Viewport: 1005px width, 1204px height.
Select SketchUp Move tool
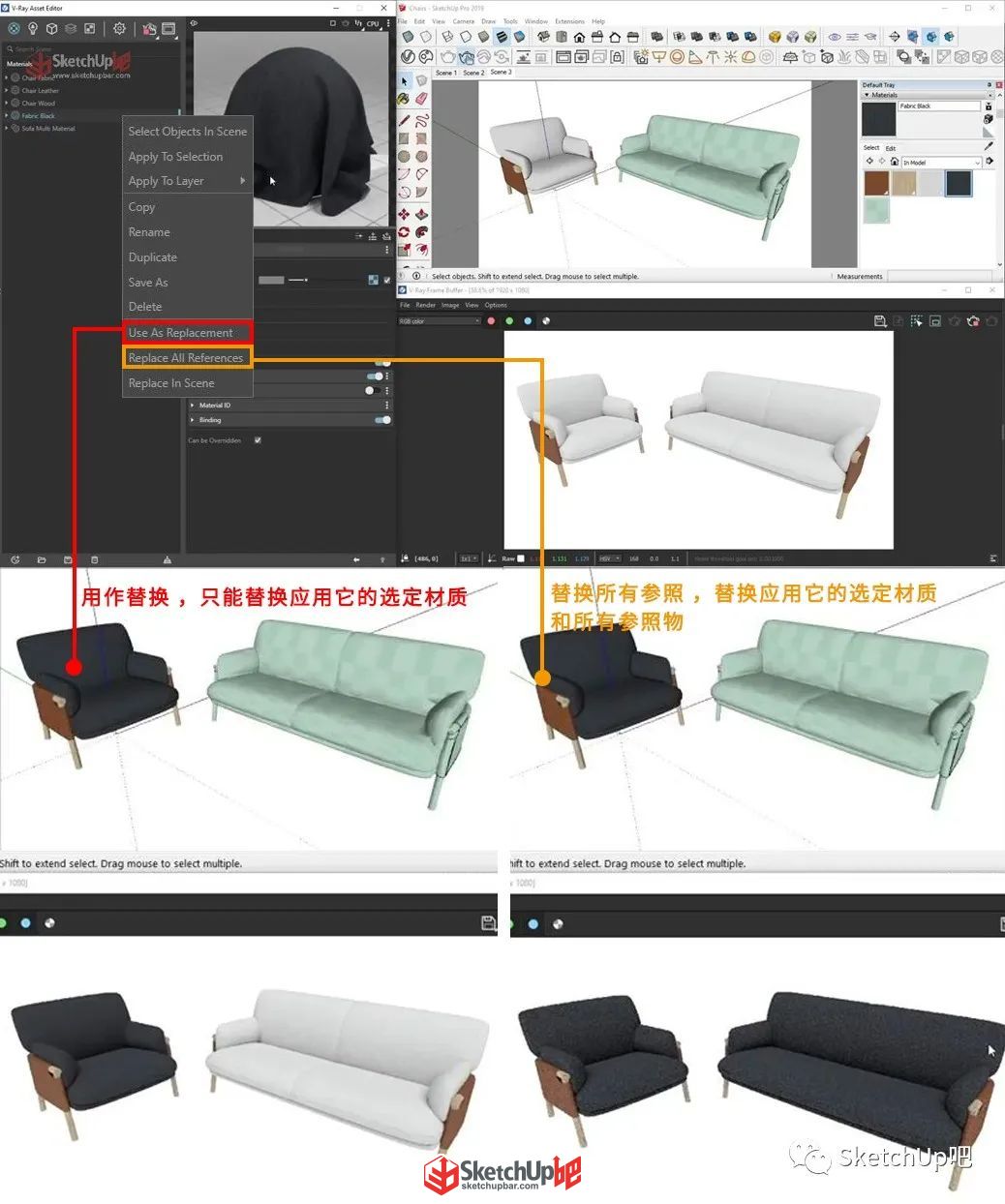[x=404, y=213]
